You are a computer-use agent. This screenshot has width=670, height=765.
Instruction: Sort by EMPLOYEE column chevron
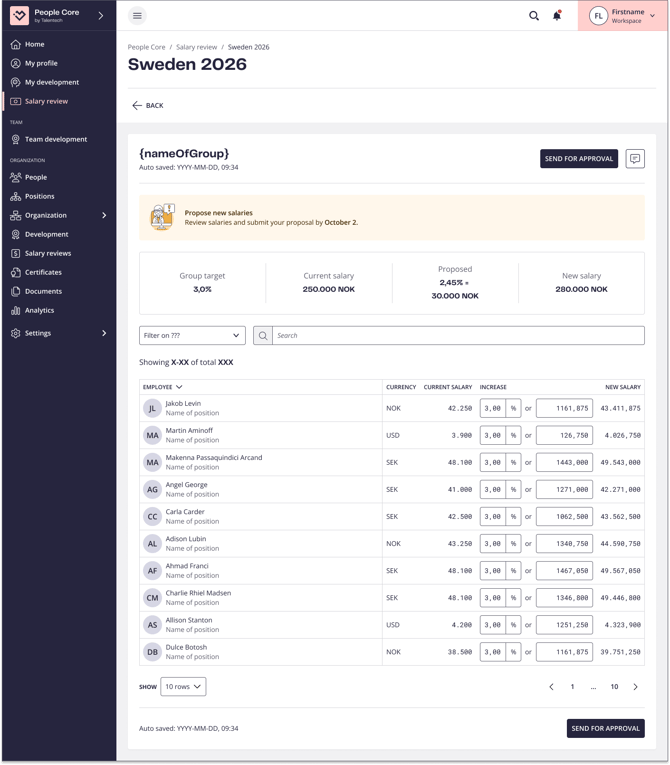[x=179, y=387]
